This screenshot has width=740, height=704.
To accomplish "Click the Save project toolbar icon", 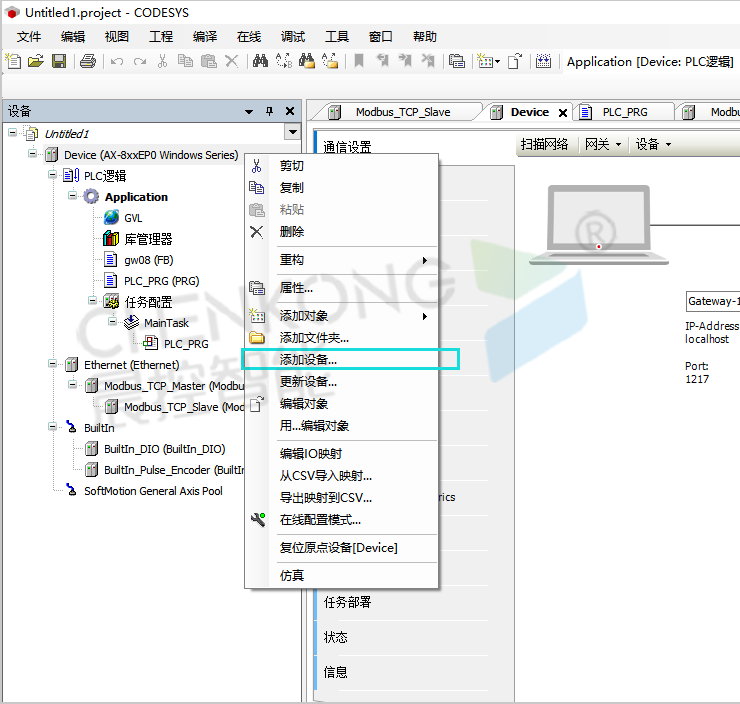I will (59, 61).
